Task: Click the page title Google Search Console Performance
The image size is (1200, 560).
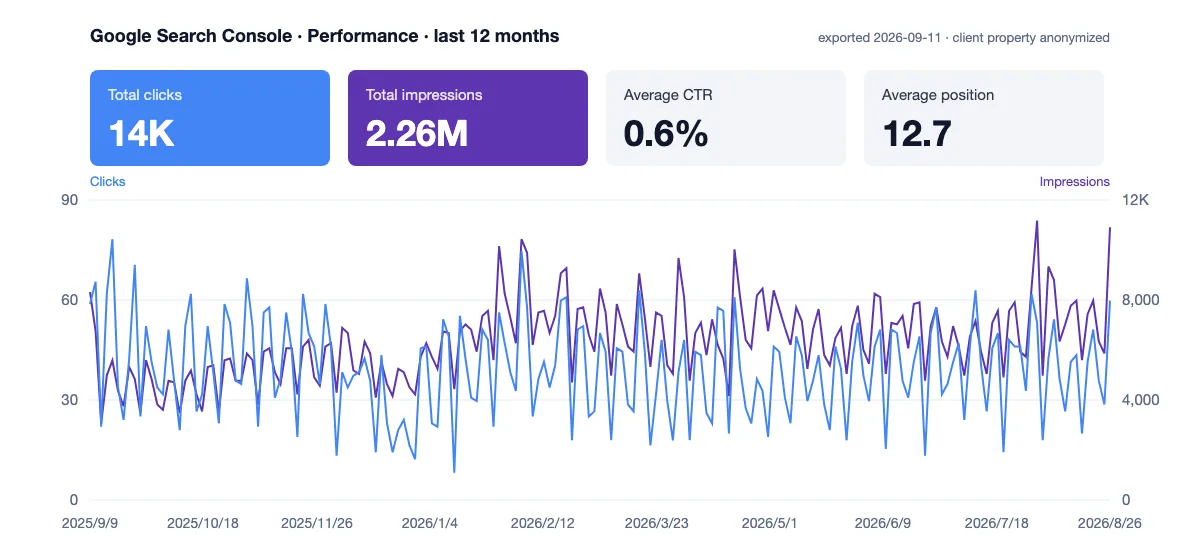Action: point(325,36)
